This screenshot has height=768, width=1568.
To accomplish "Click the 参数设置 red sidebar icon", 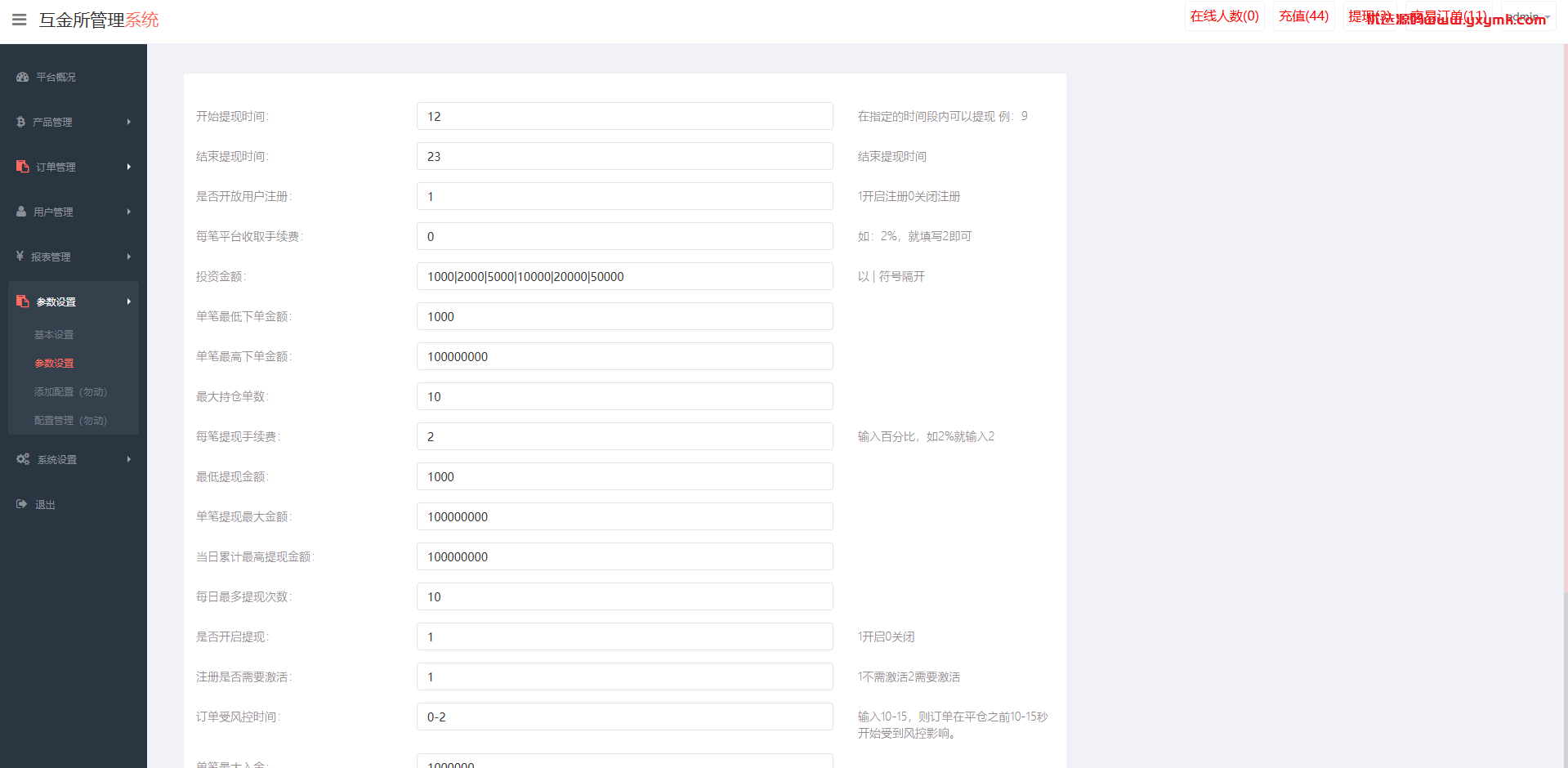I will [x=22, y=301].
